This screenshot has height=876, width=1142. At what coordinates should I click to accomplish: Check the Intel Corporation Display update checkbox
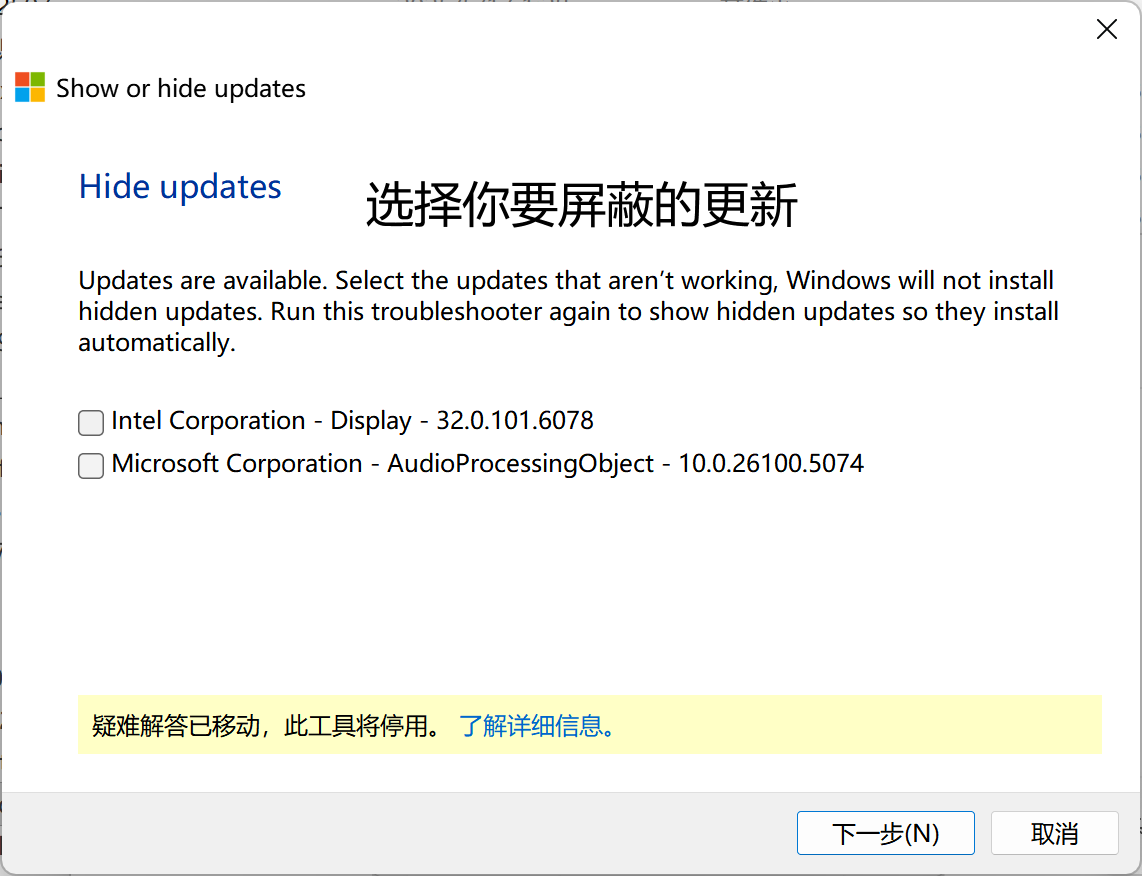(x=91, y=423)
